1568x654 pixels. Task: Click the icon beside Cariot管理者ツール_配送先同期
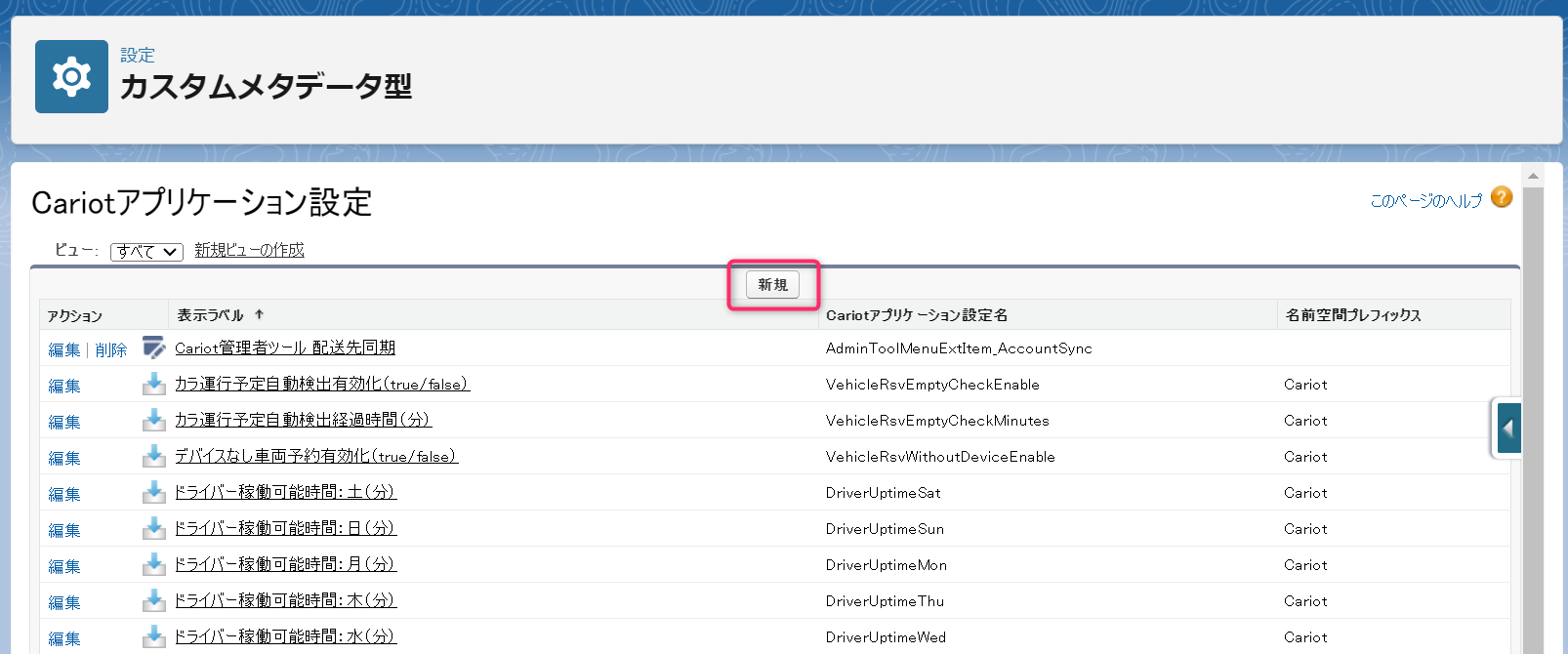coord(153,347)
